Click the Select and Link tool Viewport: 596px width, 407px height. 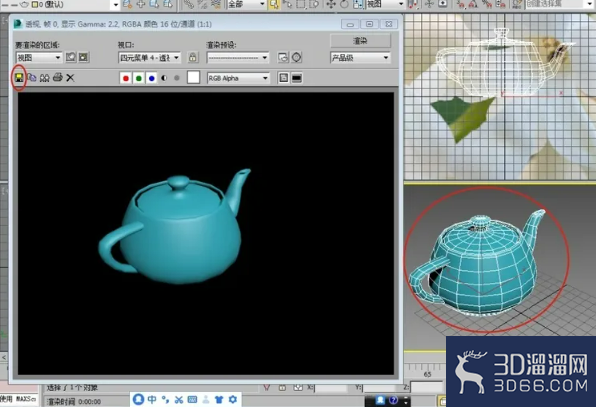(189, 5)
